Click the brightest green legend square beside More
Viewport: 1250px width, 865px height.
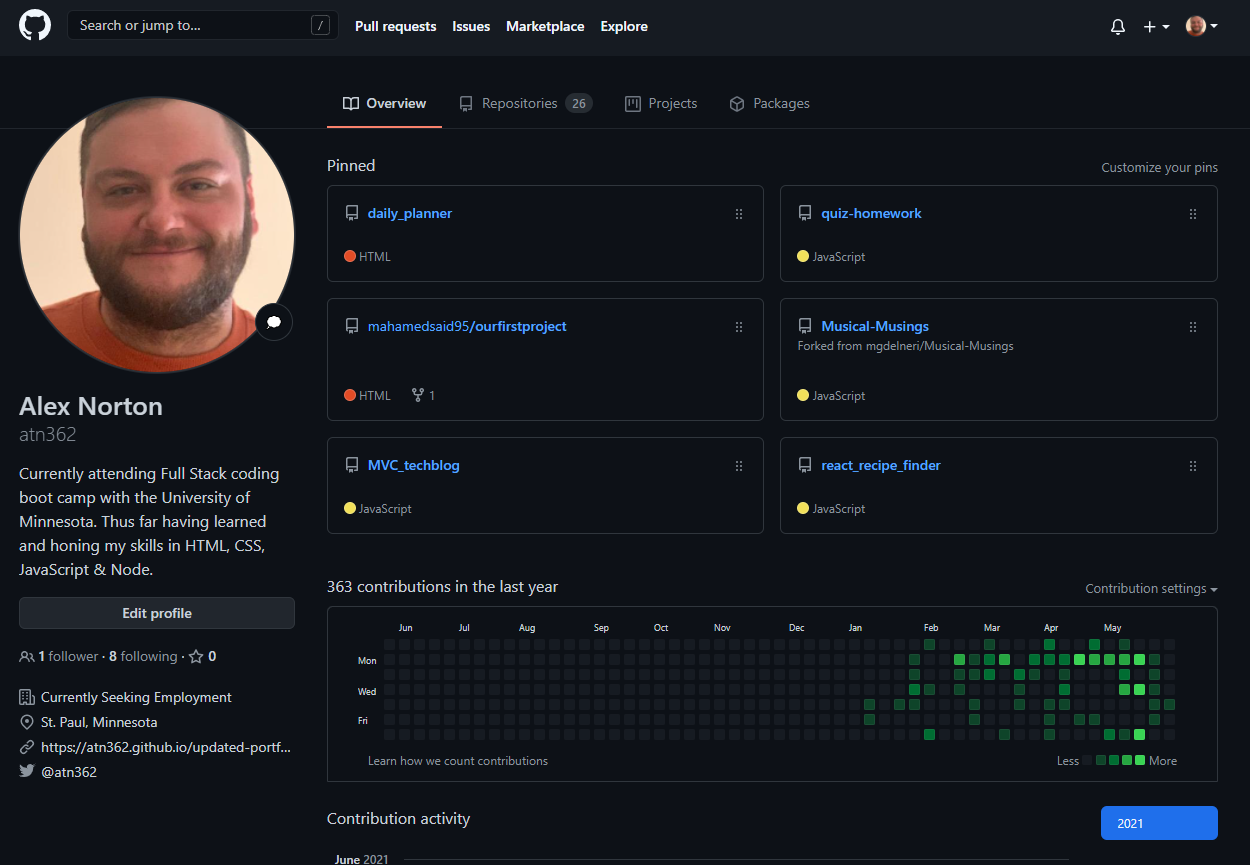tap(1139, 761)
